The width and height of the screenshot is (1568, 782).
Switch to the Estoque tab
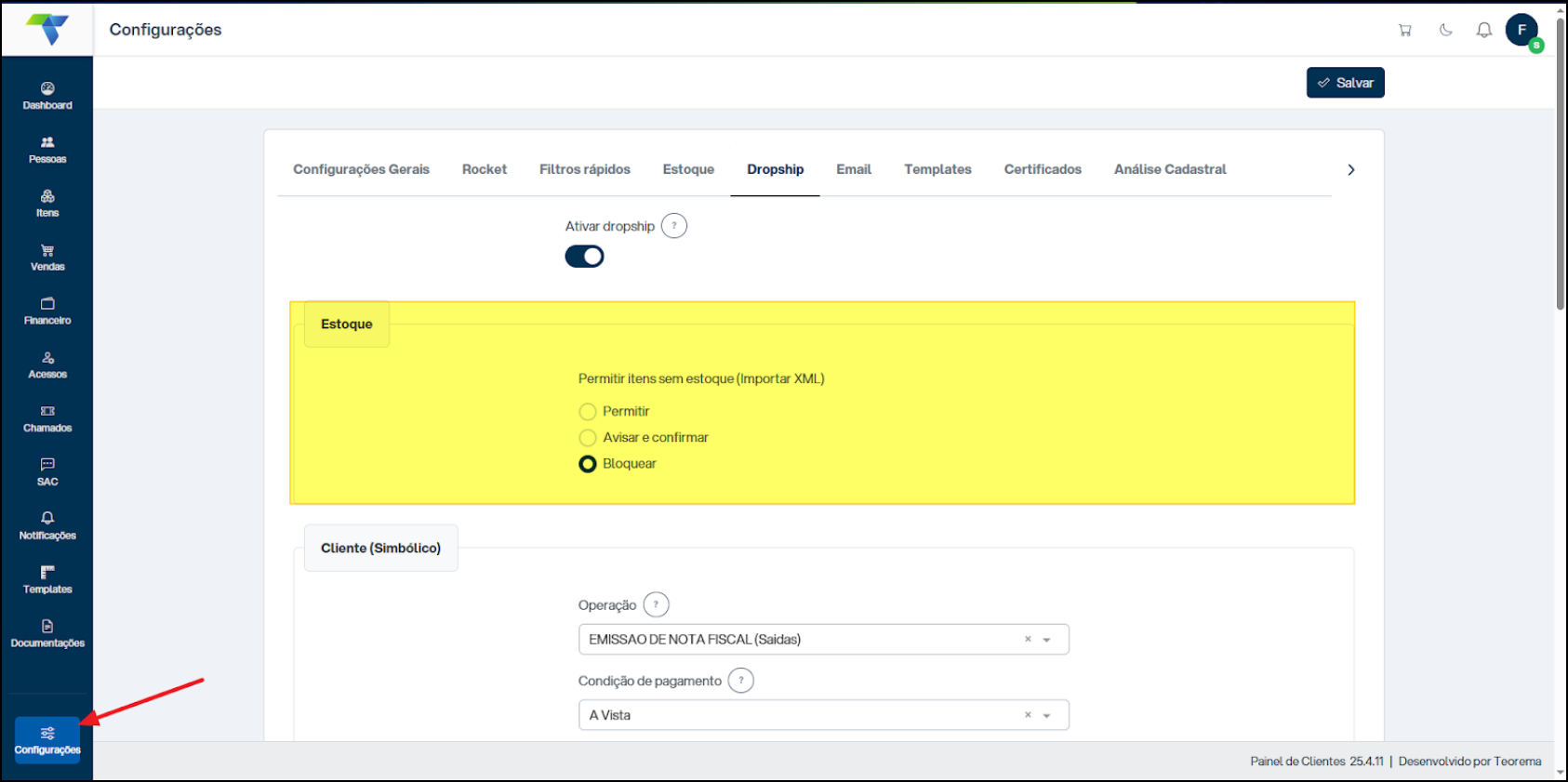[x=688, y=169]
